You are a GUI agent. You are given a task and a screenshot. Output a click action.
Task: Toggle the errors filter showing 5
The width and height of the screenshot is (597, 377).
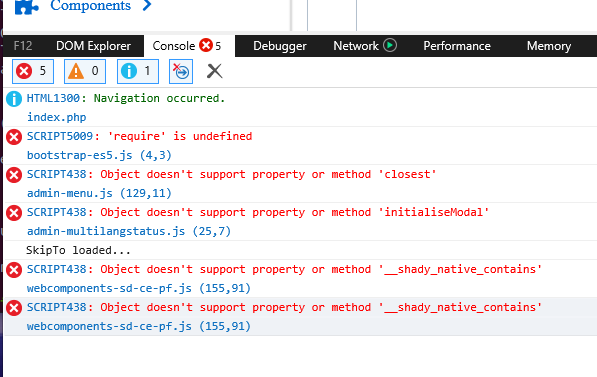pyautogui.click(x=33, y=71)
